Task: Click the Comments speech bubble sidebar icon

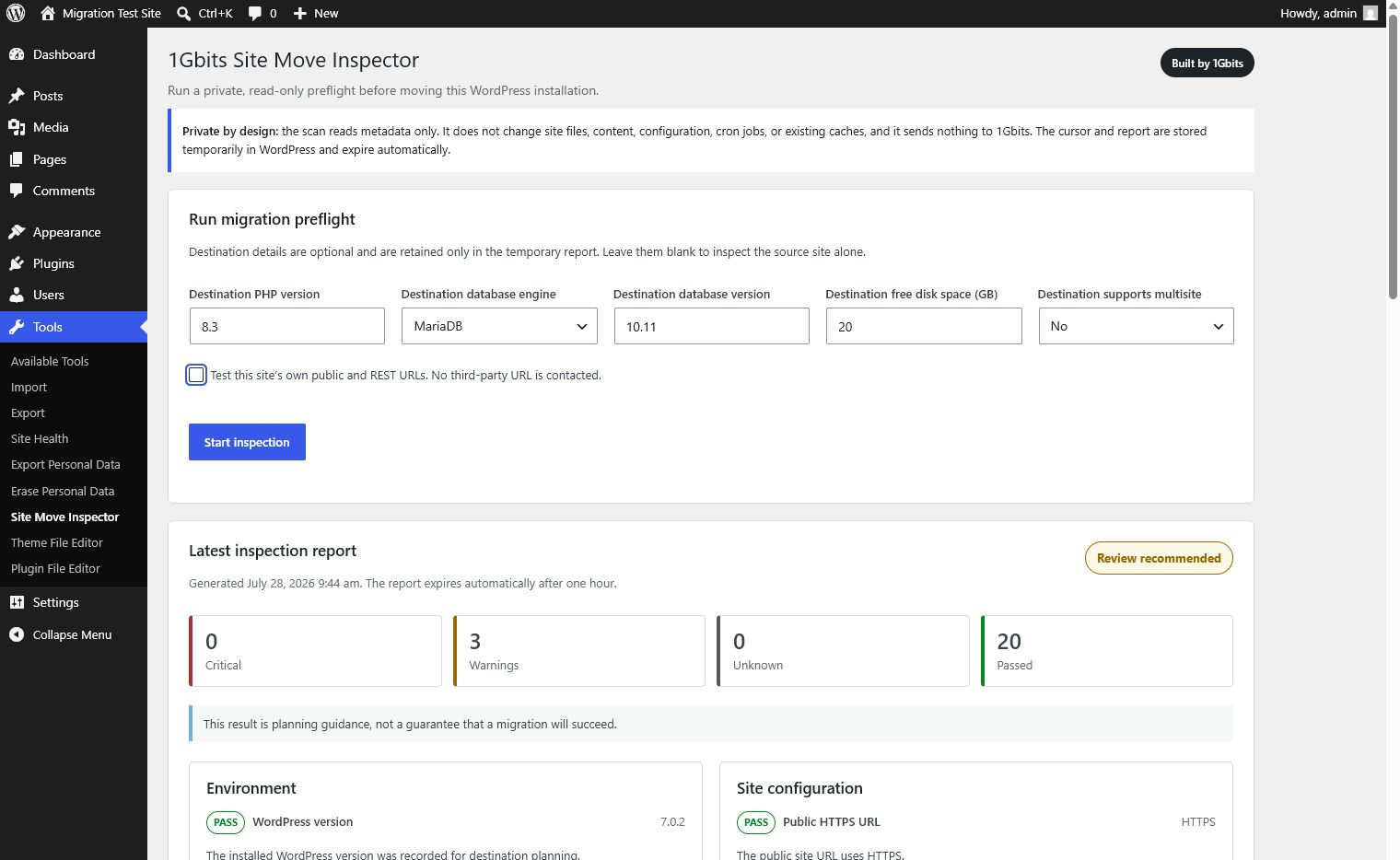Action: coord(17,191)
